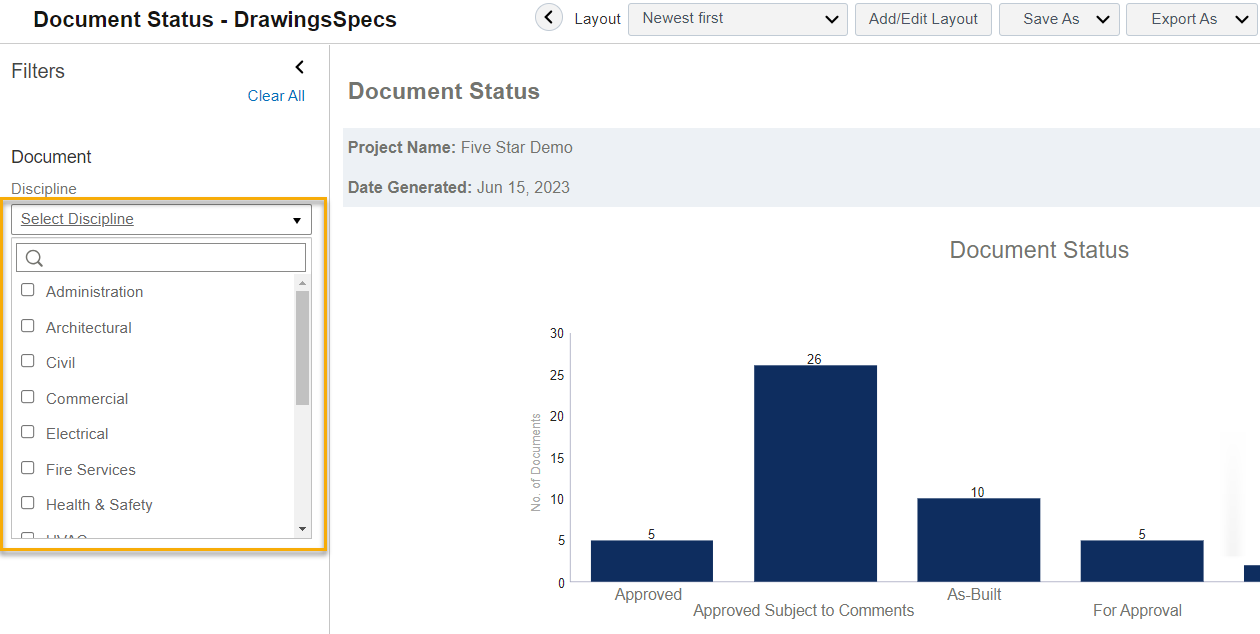Click the Electrical label in the list

77,434
